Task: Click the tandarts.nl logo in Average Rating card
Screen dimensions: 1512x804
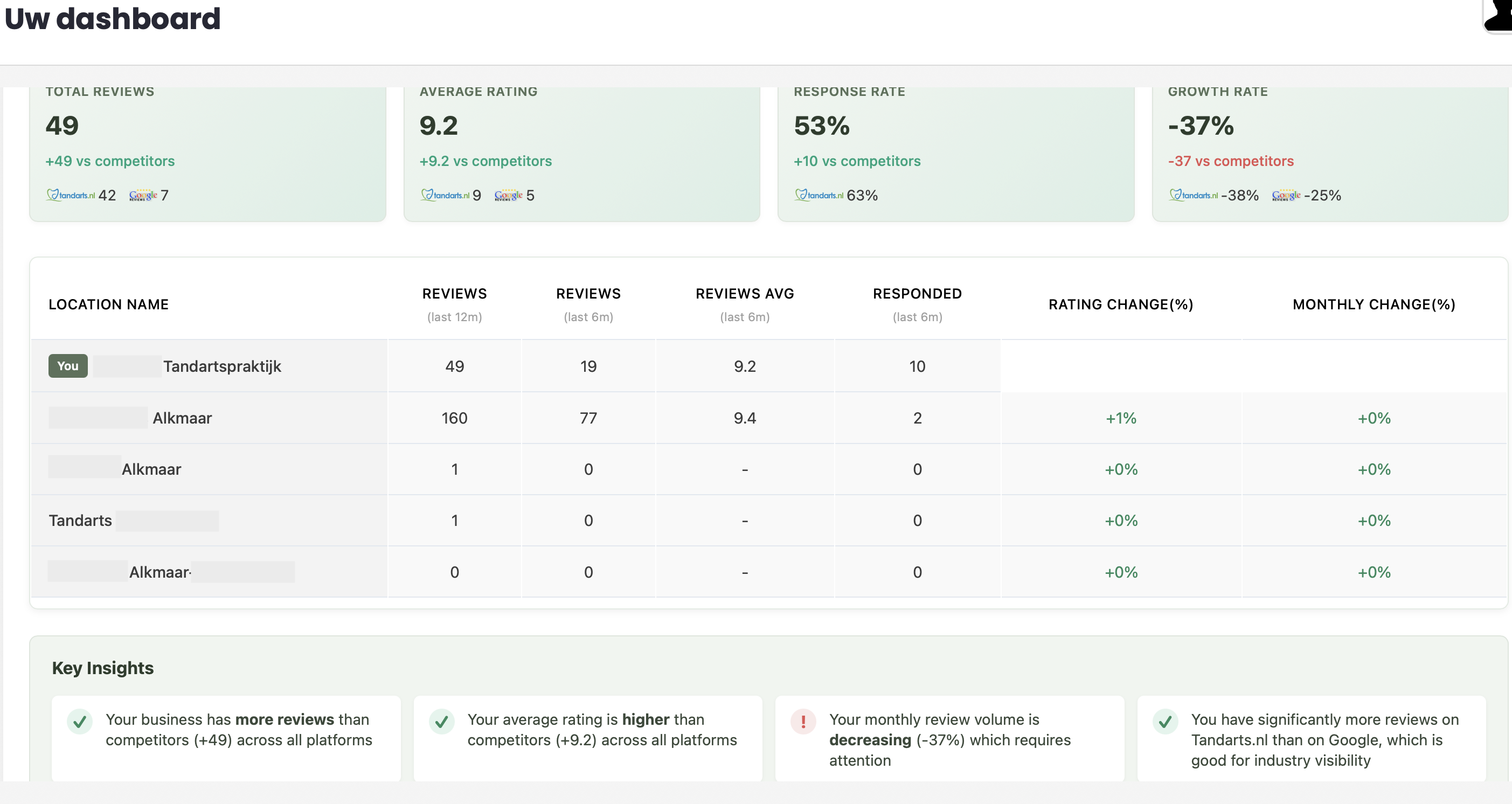Action: pyautogui.click(x=445, y=195)
